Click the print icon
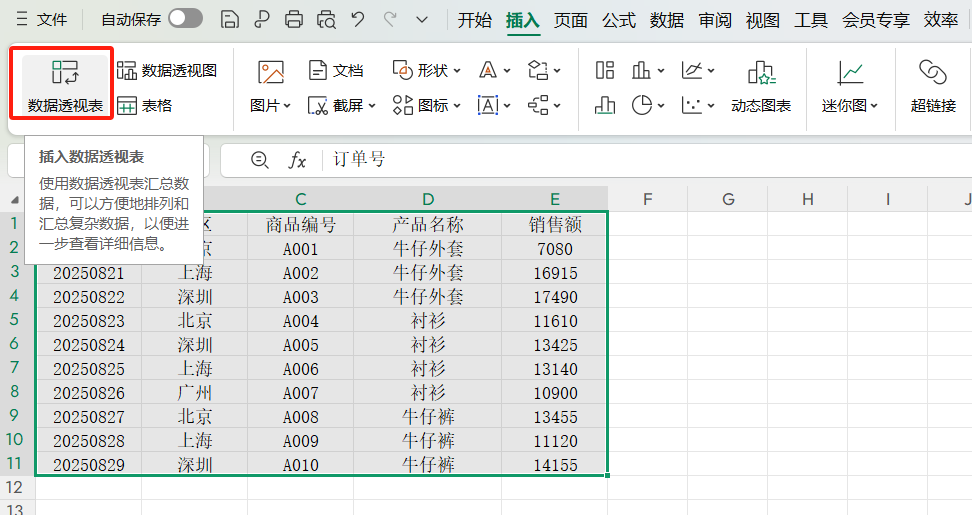 [294, 19]
